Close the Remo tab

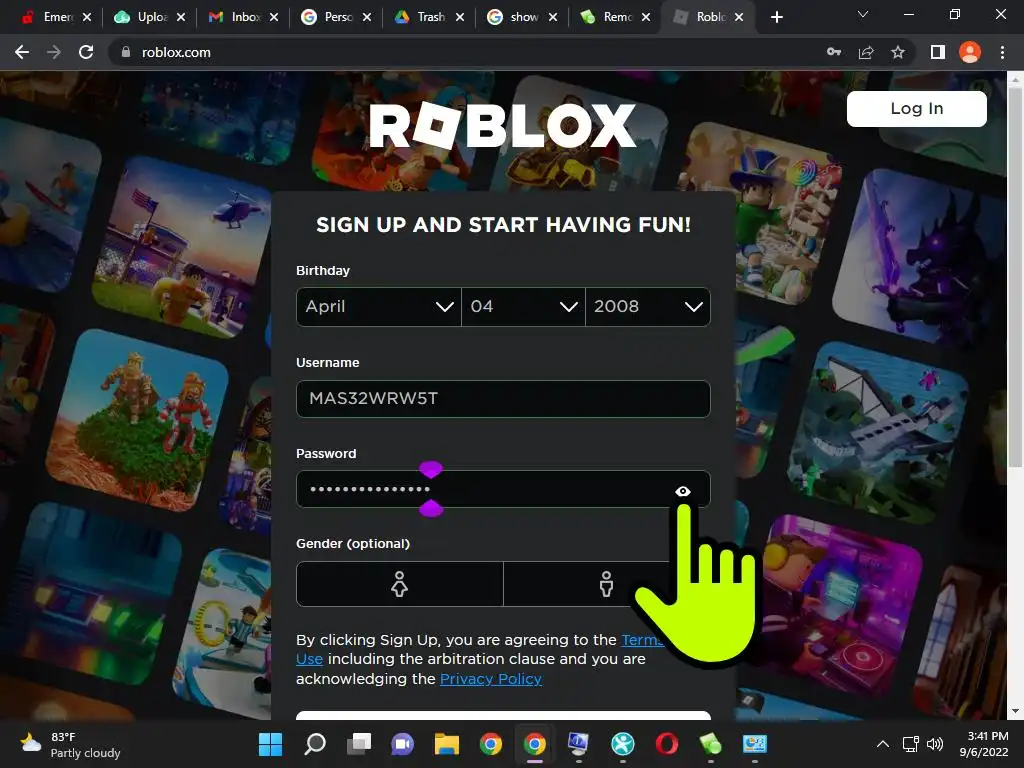646,17
